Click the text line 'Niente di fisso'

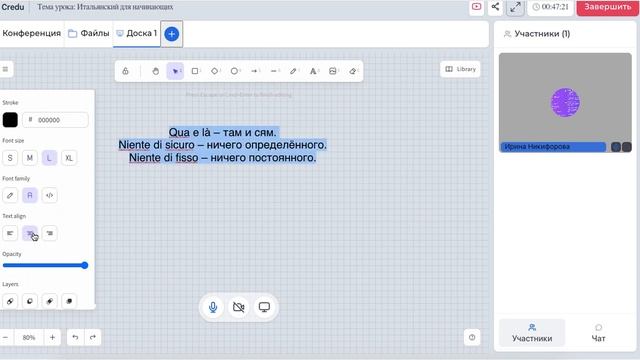163,158
